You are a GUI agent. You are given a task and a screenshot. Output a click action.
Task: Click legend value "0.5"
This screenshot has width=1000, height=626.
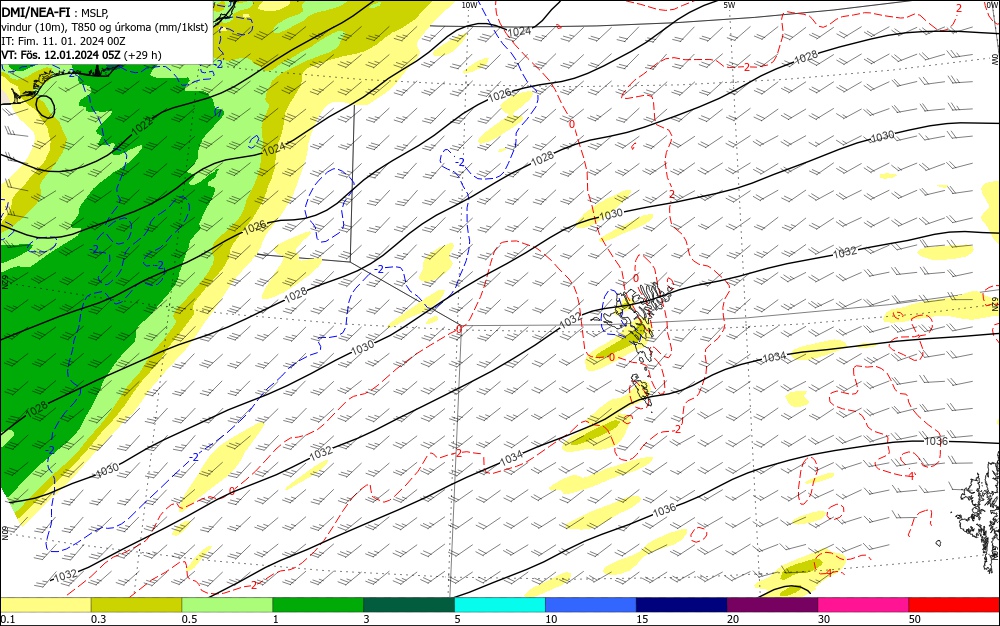pos(189,619)
